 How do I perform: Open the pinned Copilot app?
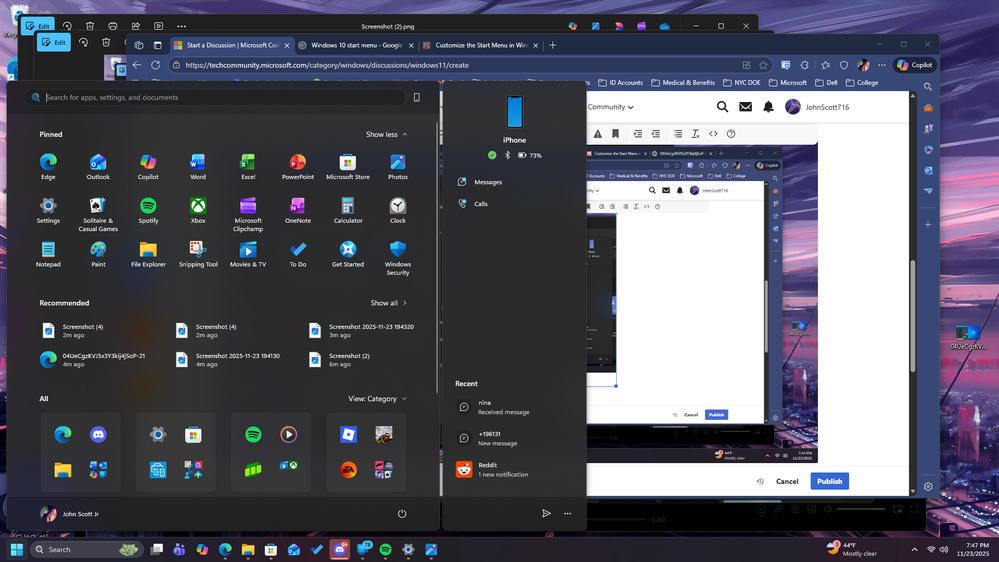(x=148, y=167)
